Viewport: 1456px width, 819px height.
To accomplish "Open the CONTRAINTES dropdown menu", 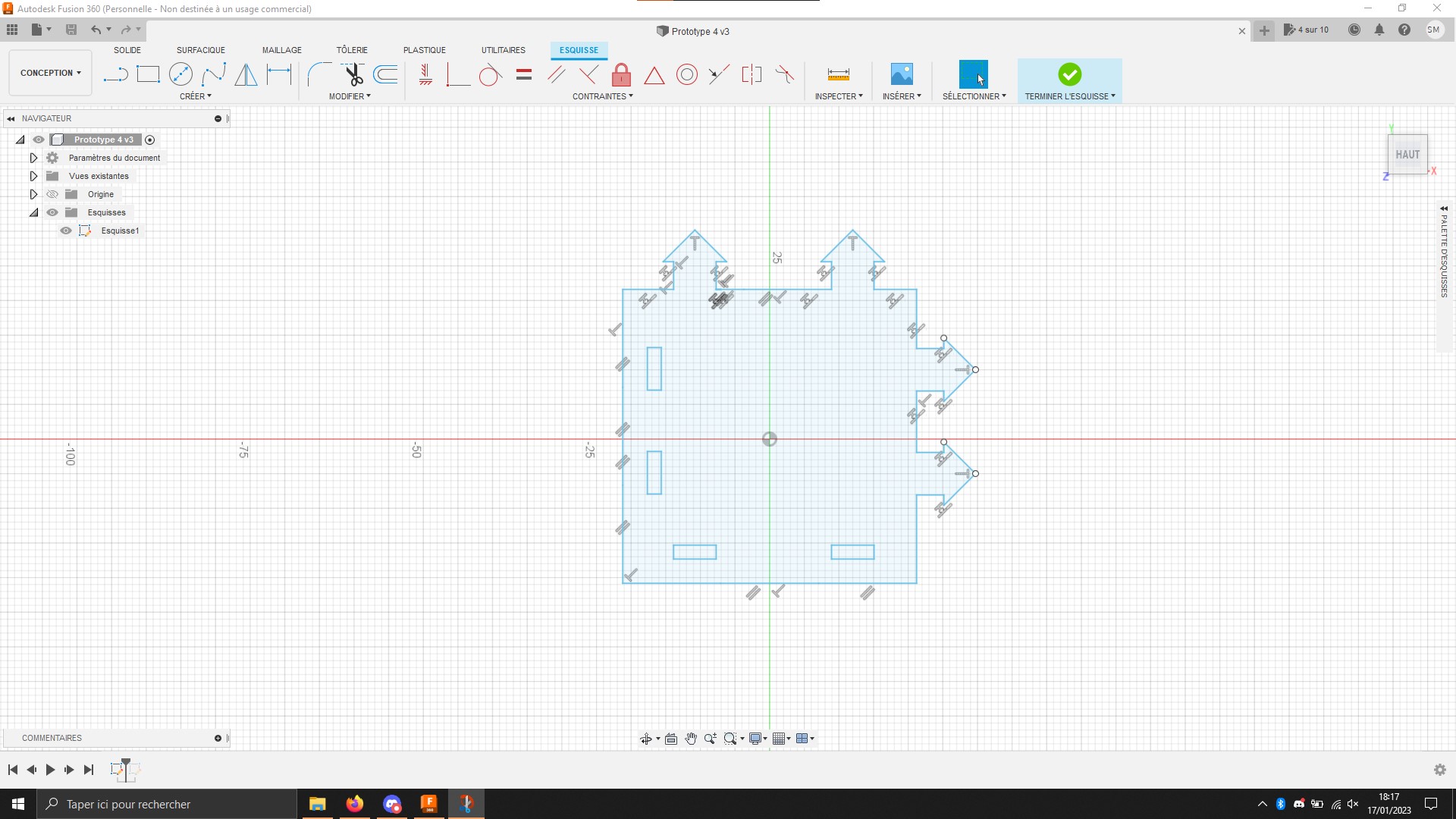I will tap(603, 96).
